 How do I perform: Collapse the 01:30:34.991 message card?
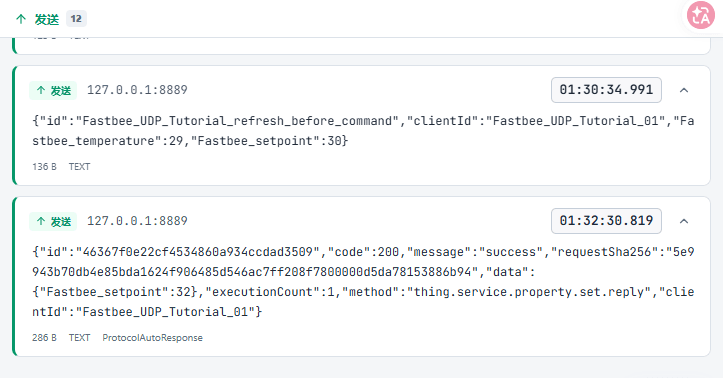point(684,90)
